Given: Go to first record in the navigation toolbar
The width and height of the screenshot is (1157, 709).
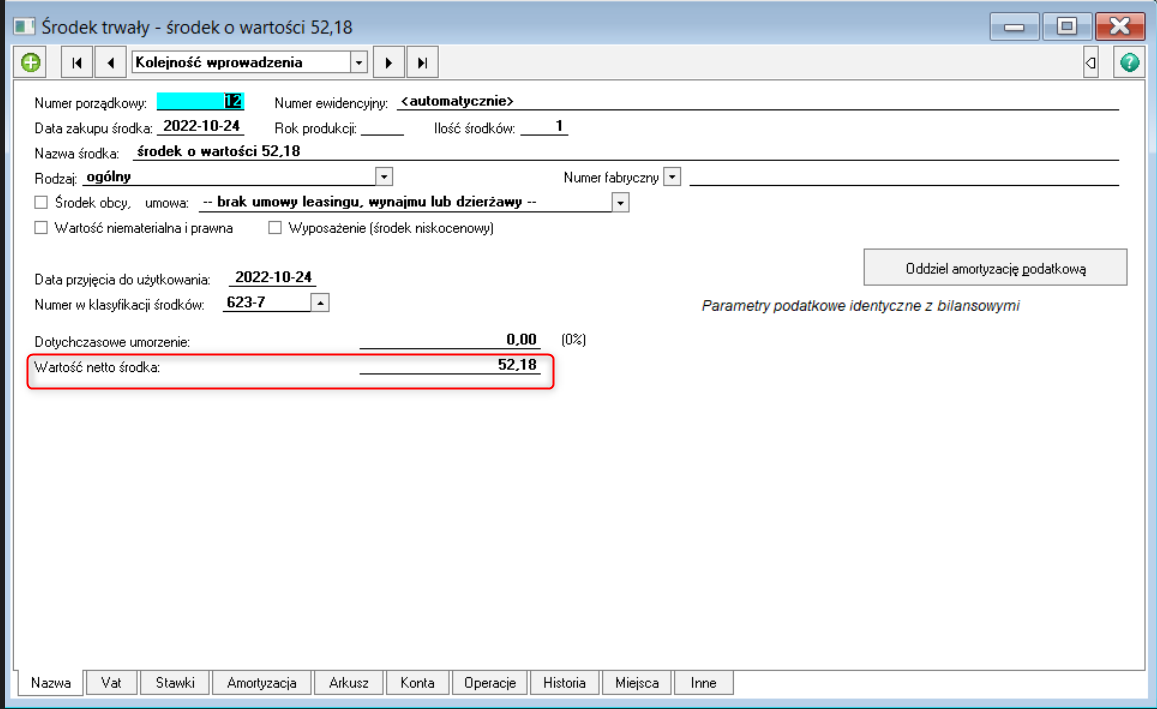Looking at the screenshot, I should pos(77,63).
